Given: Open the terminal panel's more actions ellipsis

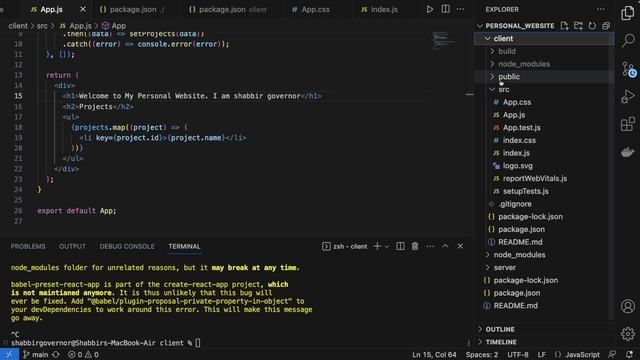Looking at the screenshot, I should pyautogui.click(x=430, y=246).
